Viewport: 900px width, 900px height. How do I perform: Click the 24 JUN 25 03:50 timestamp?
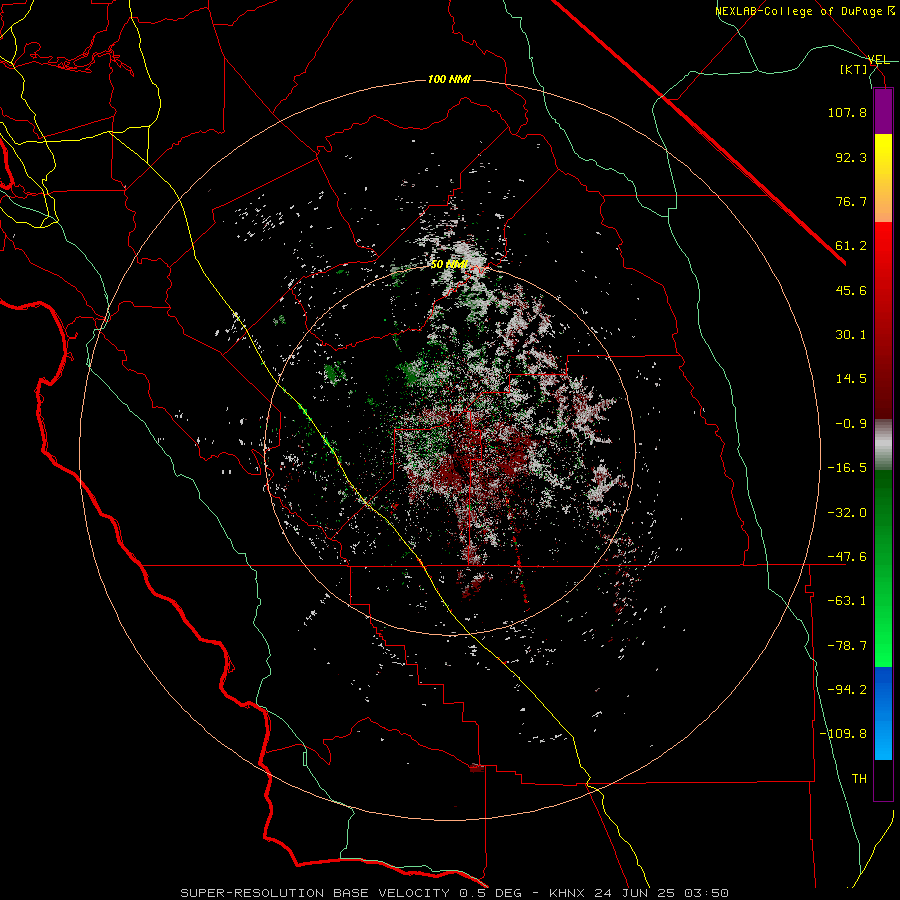661,893
